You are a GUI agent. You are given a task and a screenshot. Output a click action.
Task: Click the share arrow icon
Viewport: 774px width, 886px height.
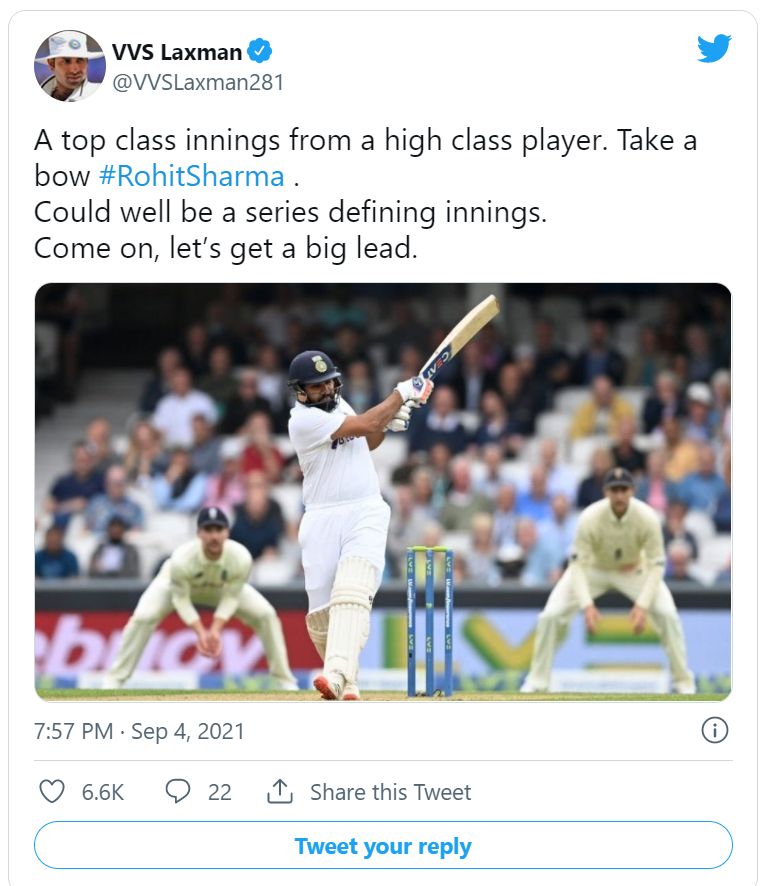[279, 792]
